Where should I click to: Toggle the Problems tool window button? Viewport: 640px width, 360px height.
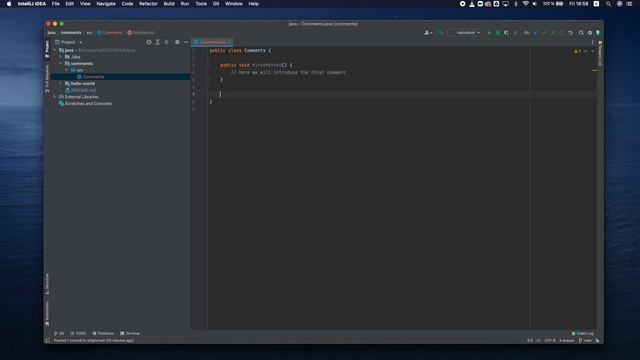[x=103, y=333]
